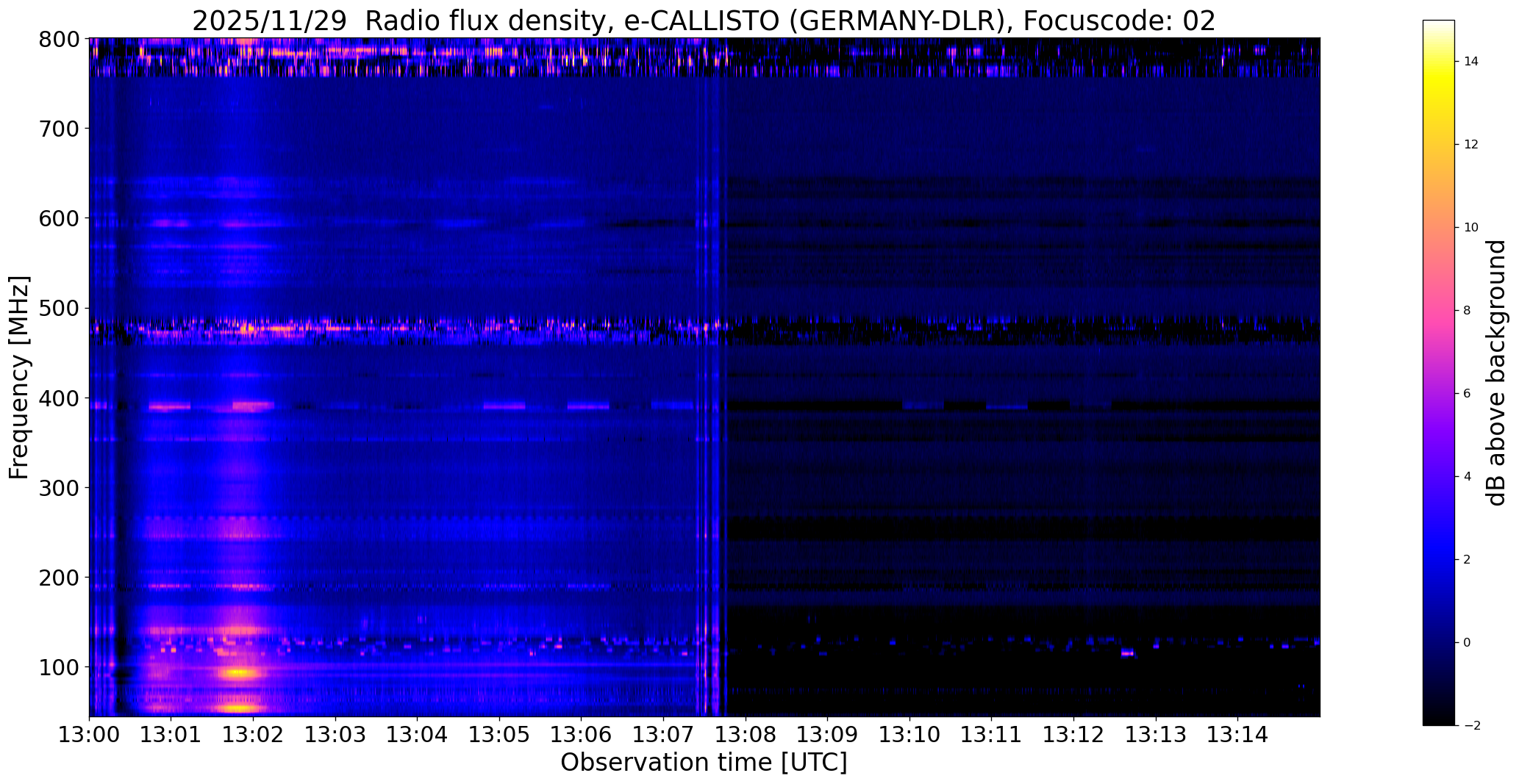Click the pink 390 MHz segment at 13:05
The width and height of the screenshot is (1519, 784).
point(505,406)
